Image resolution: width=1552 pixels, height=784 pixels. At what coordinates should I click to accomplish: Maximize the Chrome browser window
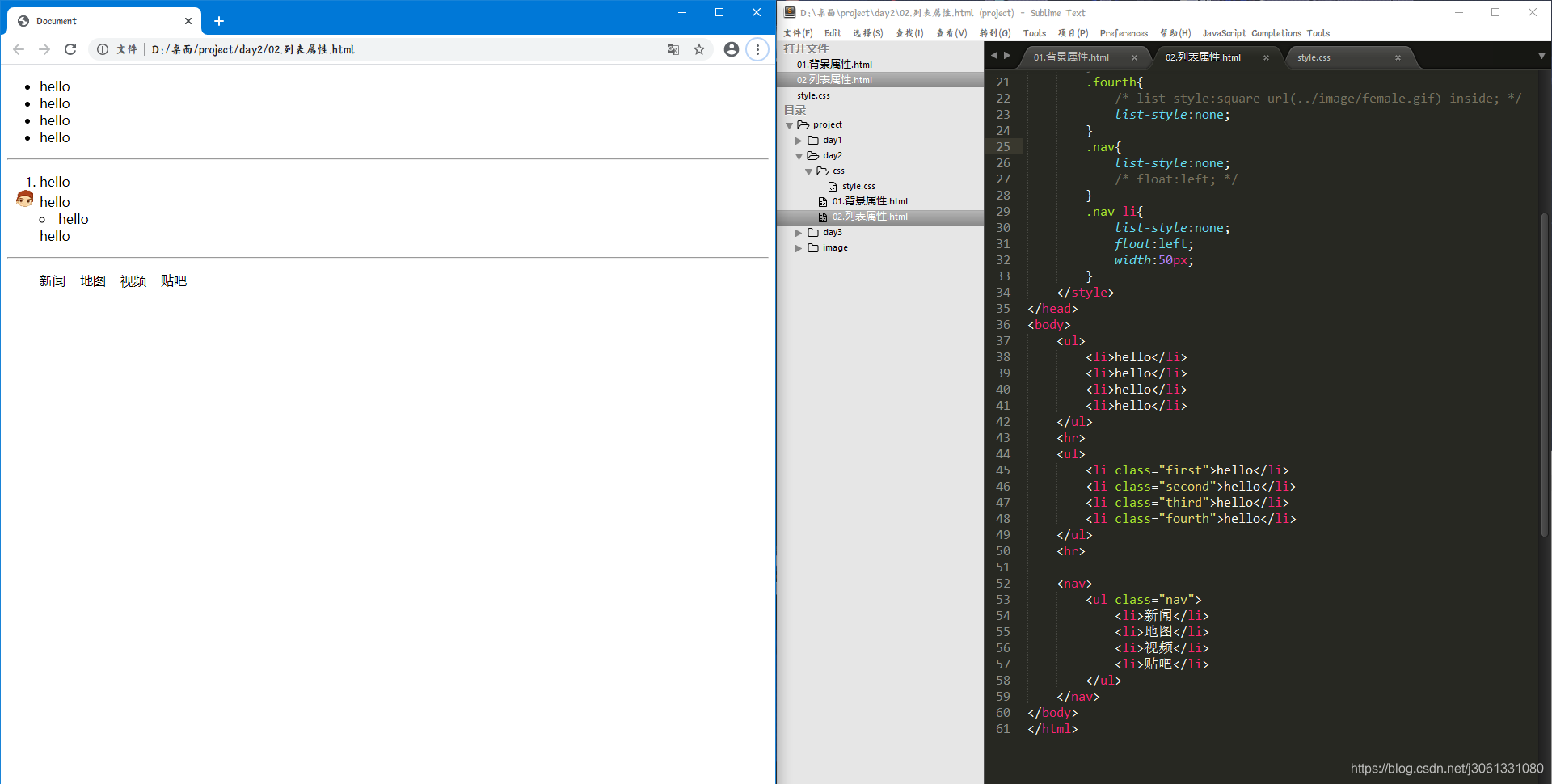click(719, 12)
